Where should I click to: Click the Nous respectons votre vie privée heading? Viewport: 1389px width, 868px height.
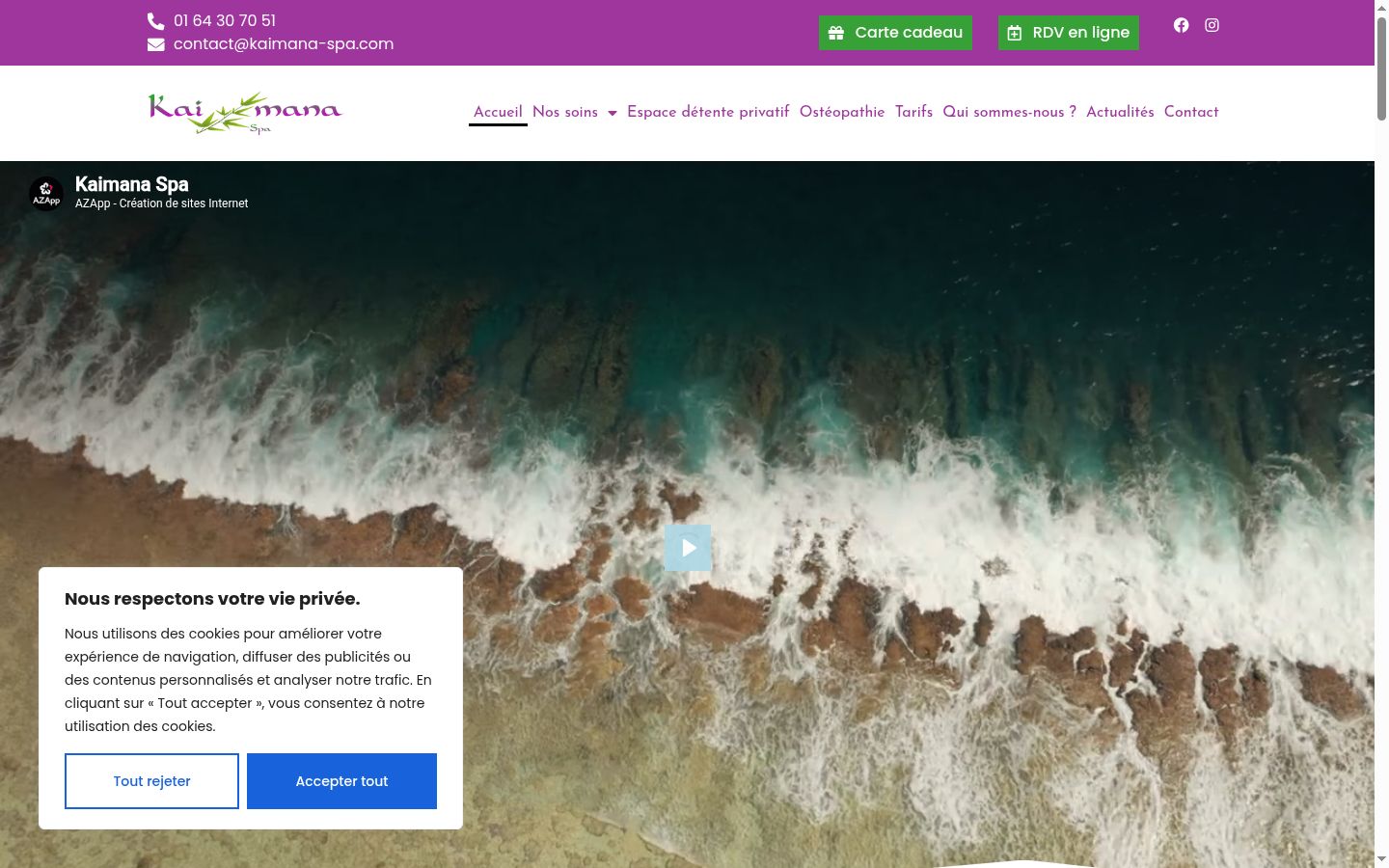pos(212,599)
